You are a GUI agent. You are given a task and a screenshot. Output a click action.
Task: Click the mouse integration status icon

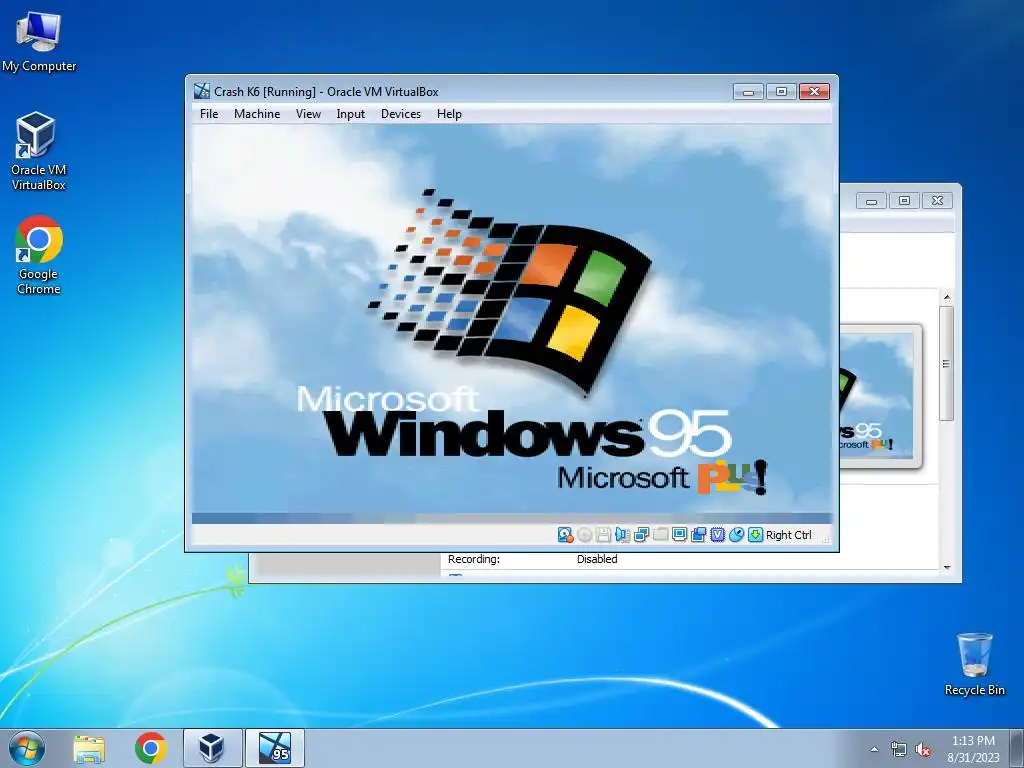pyautogui.click(x=736, y=535)
